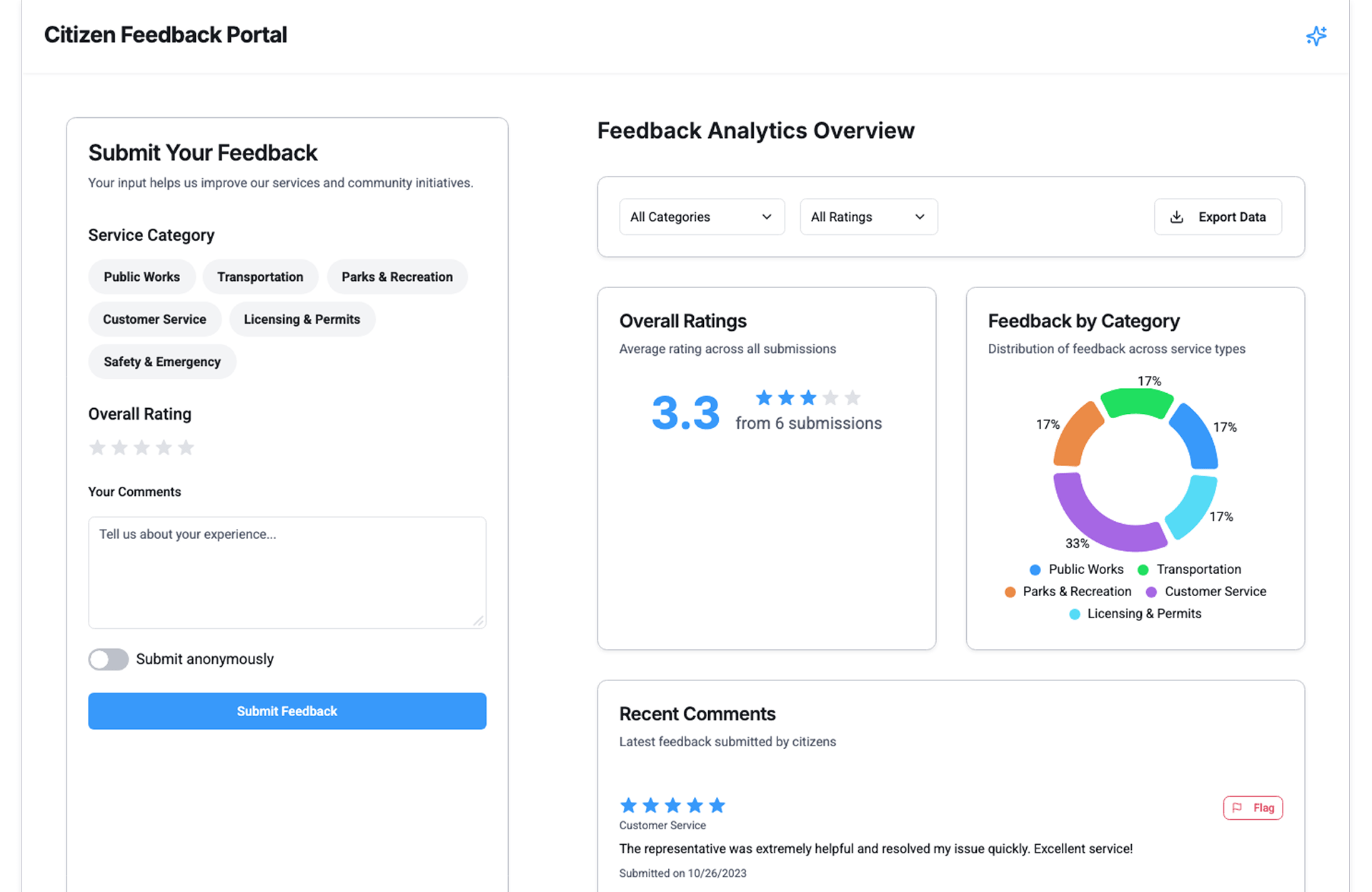Choose the Licensing & Permits service category
Image resolution: width=1372 pixels, height=892 pixels.
pyautogui.click(x=302, y=319)
